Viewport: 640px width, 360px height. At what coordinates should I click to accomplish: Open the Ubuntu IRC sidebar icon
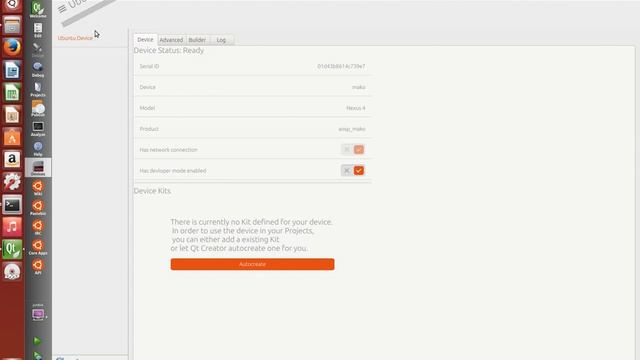(x=38, y=227)
